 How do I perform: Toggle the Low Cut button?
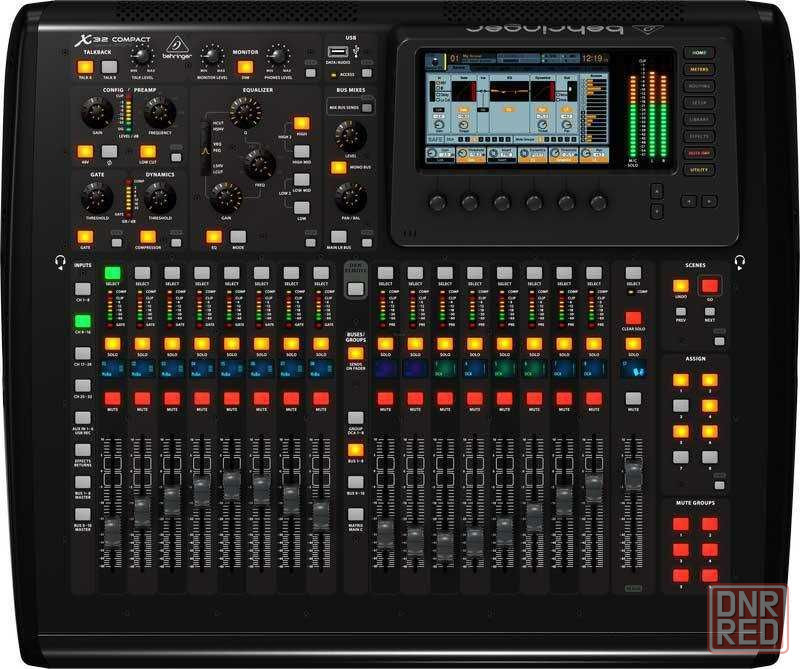148,152
